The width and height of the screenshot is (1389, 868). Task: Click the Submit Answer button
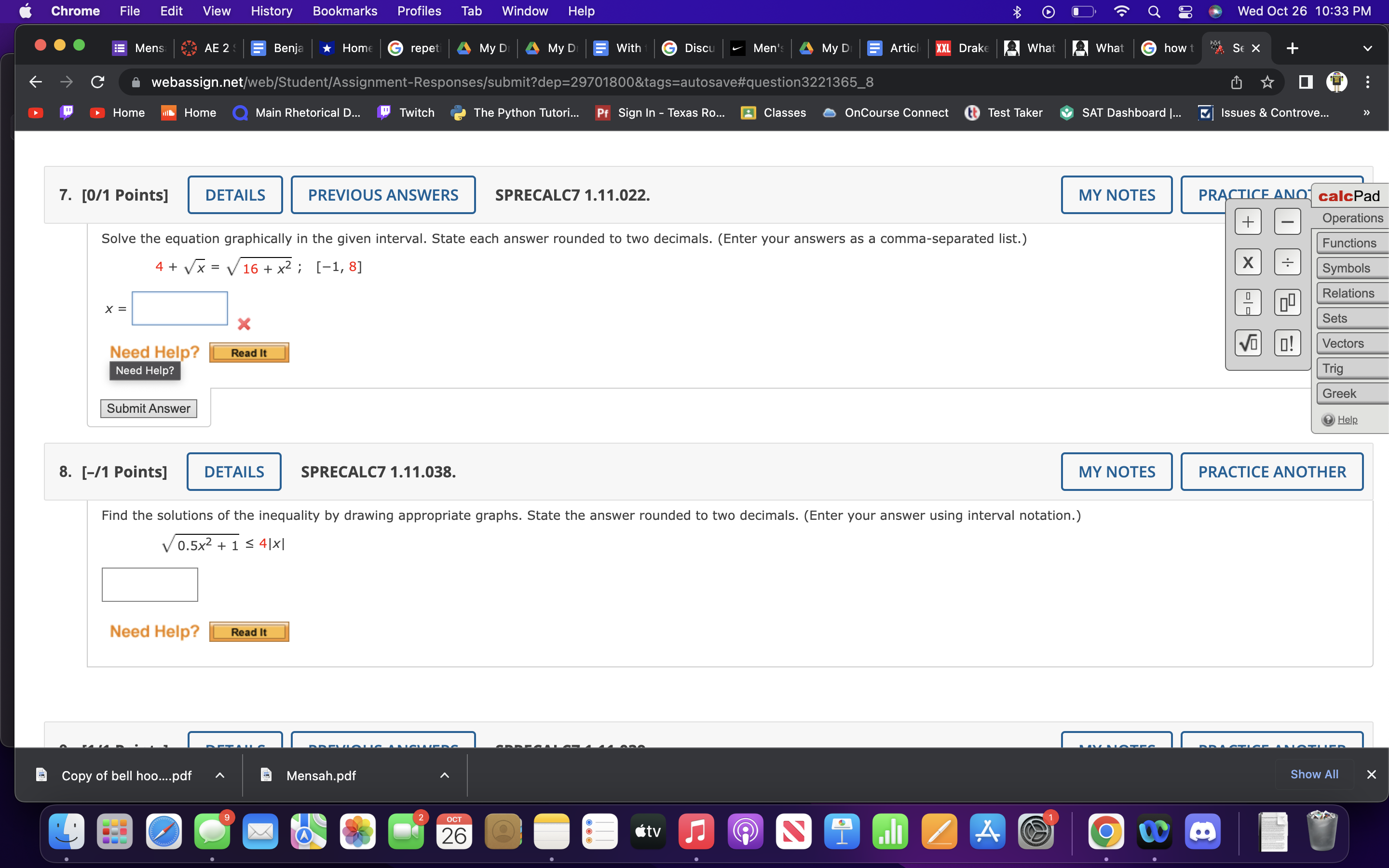148,408
